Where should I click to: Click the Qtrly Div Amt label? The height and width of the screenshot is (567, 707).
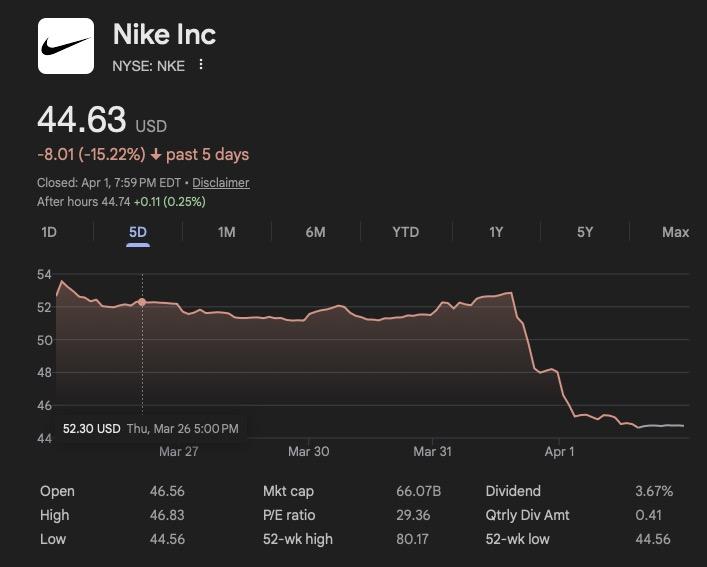pos(527,515)
